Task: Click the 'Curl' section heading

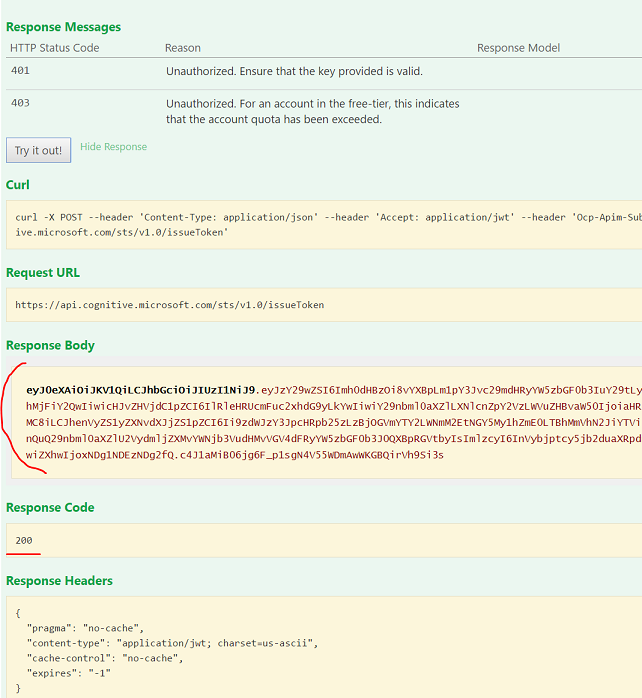Action: point(18,185)
